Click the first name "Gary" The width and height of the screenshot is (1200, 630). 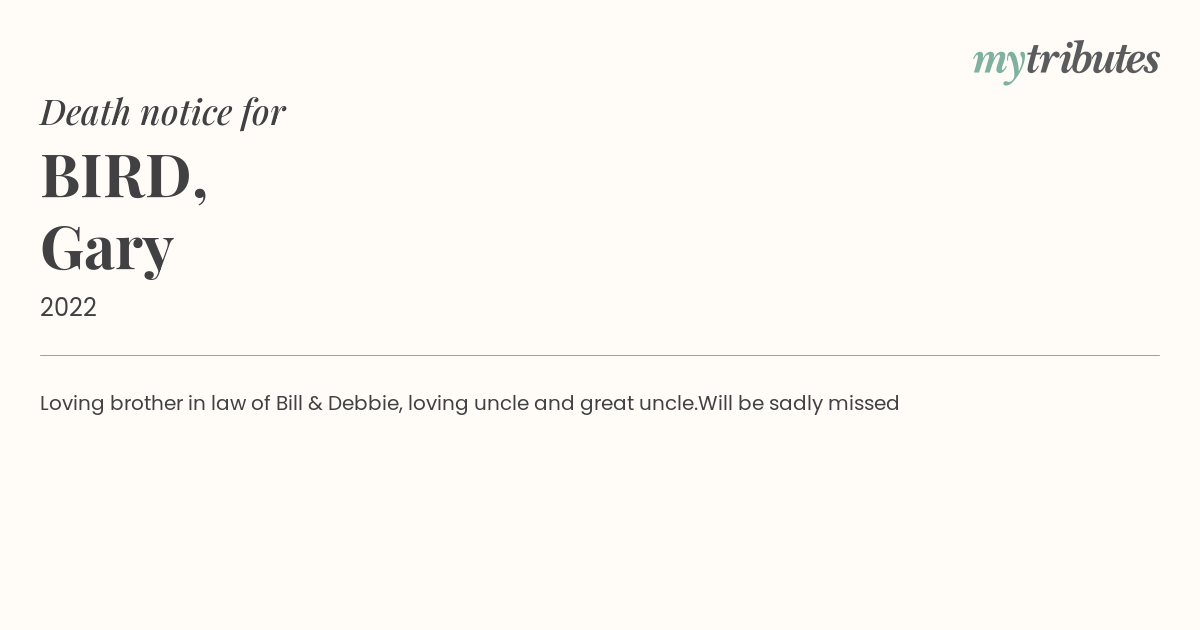point(107,250)
